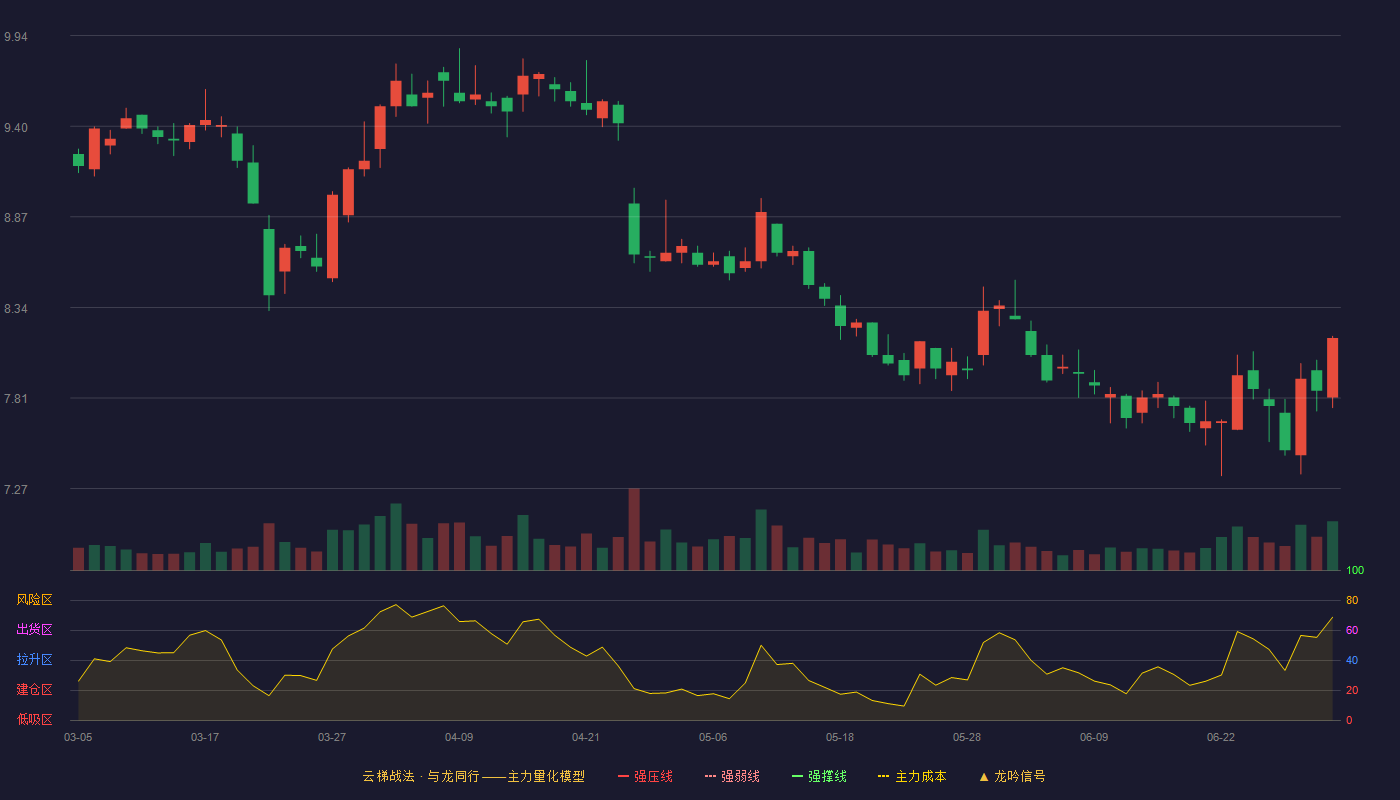Viewport: 1400px width, 800px height.
Task: Click the magenta 60 indicator scale value
Action: coord(1352,630)
